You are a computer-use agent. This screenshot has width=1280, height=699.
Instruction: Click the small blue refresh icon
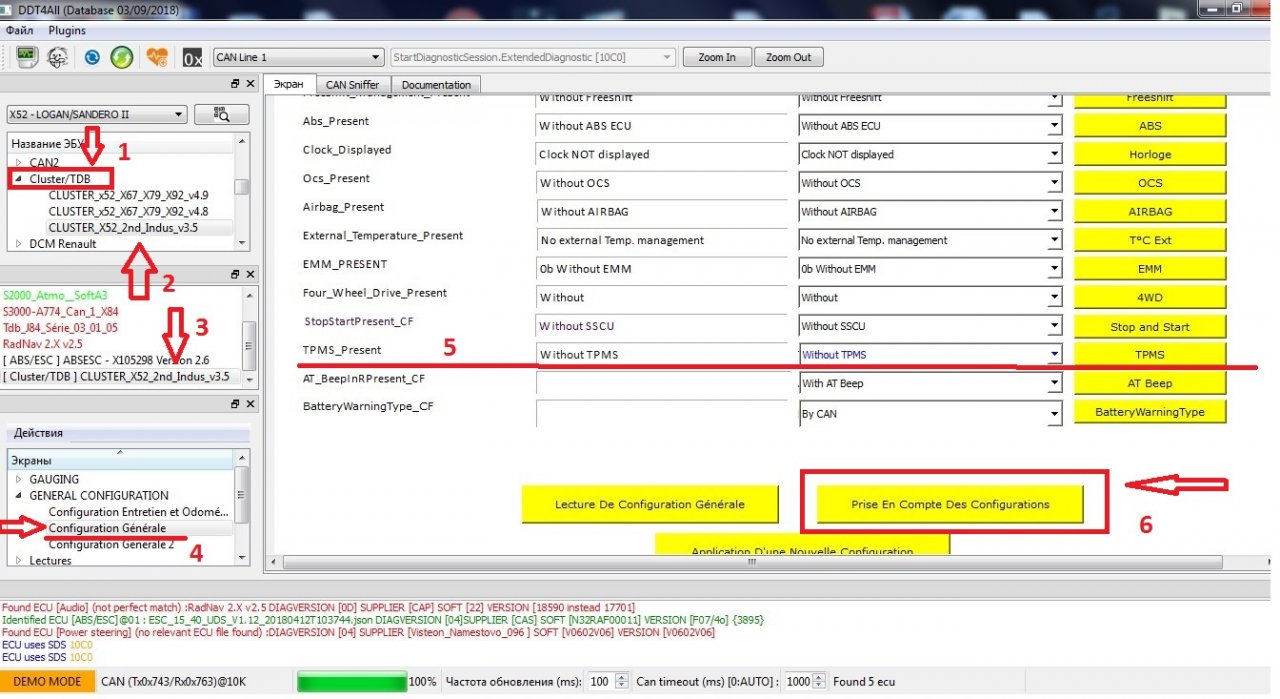coord(92,57)
